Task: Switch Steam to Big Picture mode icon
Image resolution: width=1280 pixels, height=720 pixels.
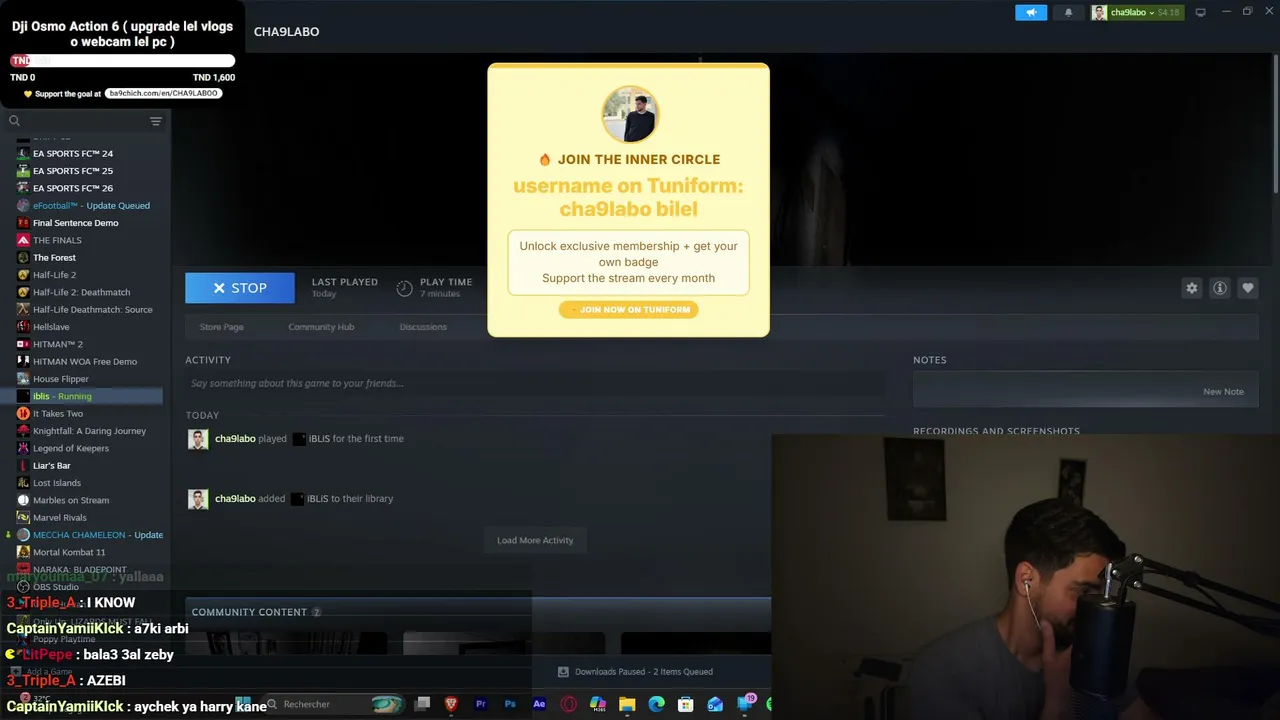Action: click(x=1200, y=12)
